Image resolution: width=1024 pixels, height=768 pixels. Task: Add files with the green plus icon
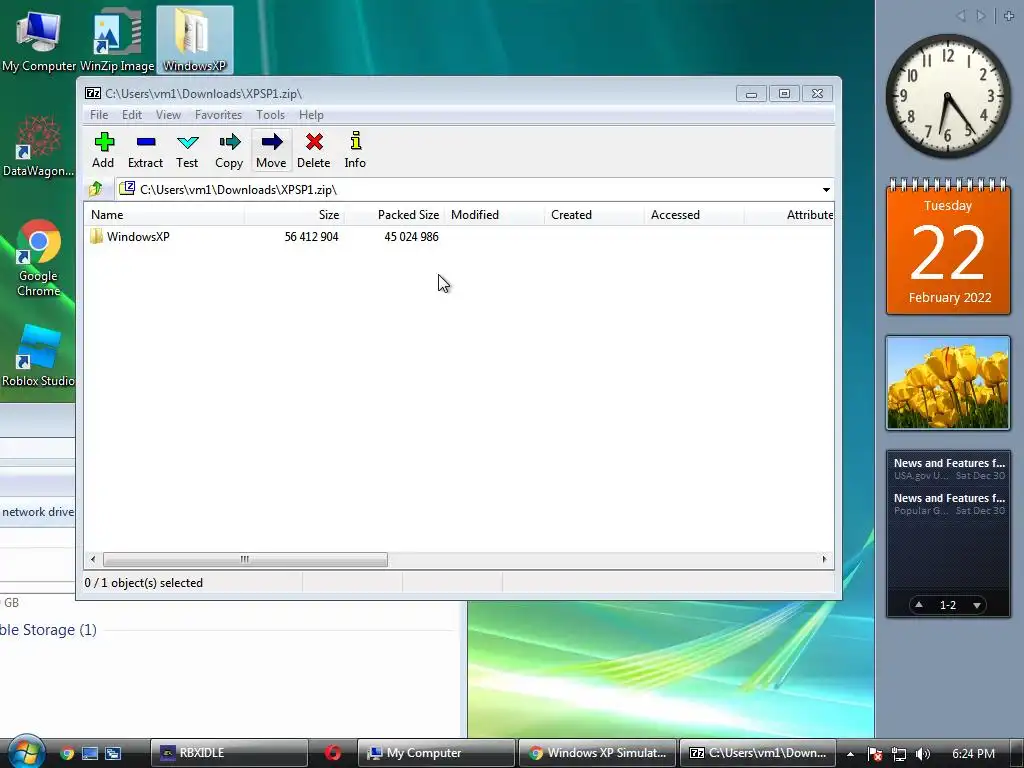click(103, 150)
